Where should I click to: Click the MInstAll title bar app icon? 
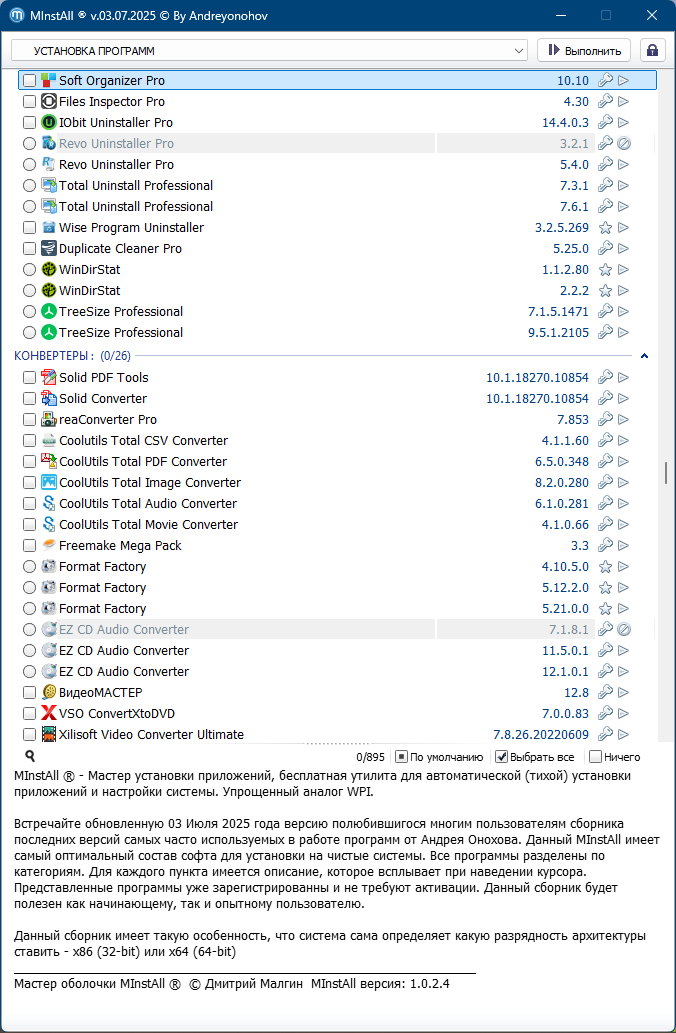[17, 15]
